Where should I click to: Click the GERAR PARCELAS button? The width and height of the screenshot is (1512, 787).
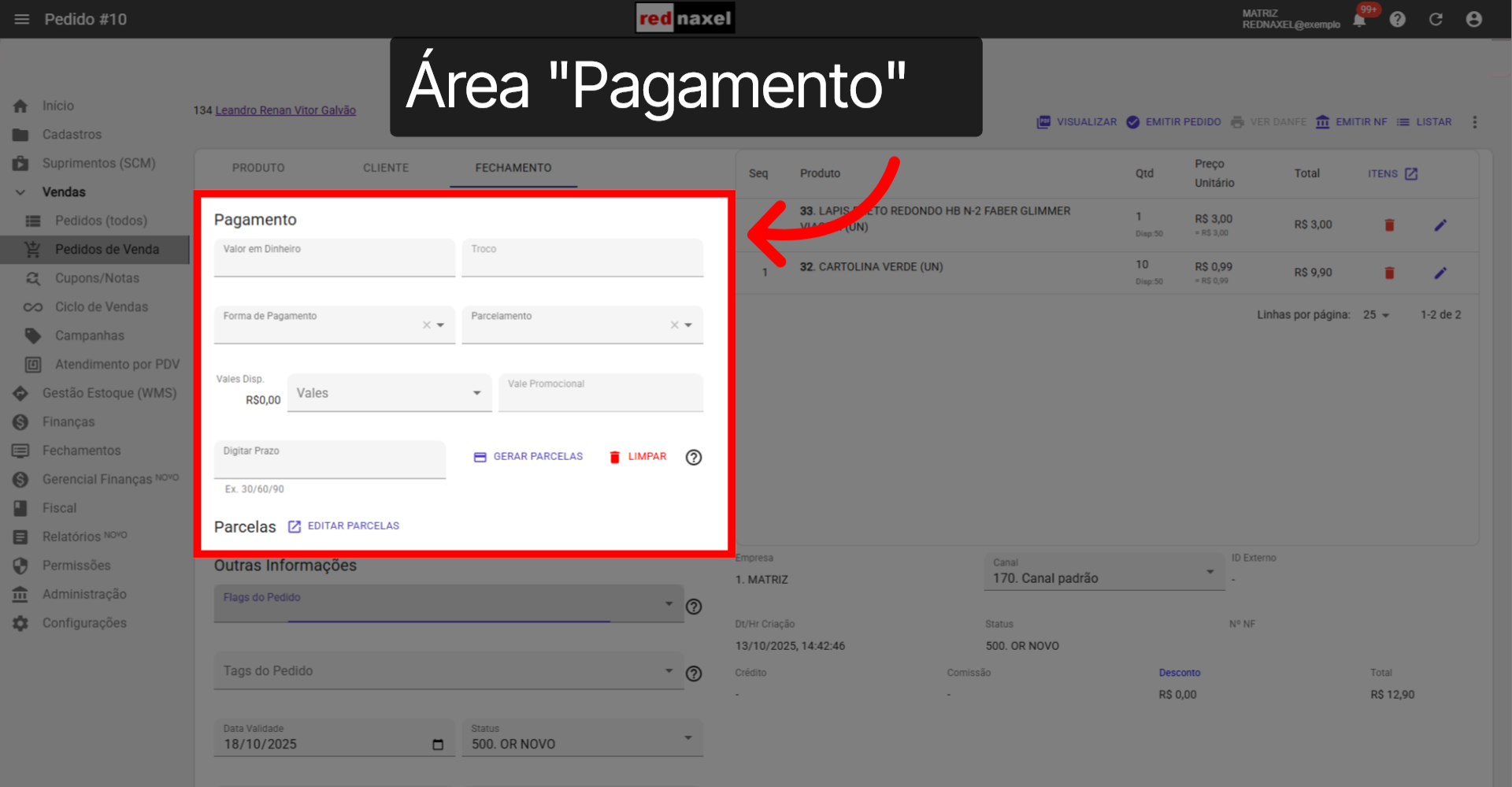click(528, 456)
